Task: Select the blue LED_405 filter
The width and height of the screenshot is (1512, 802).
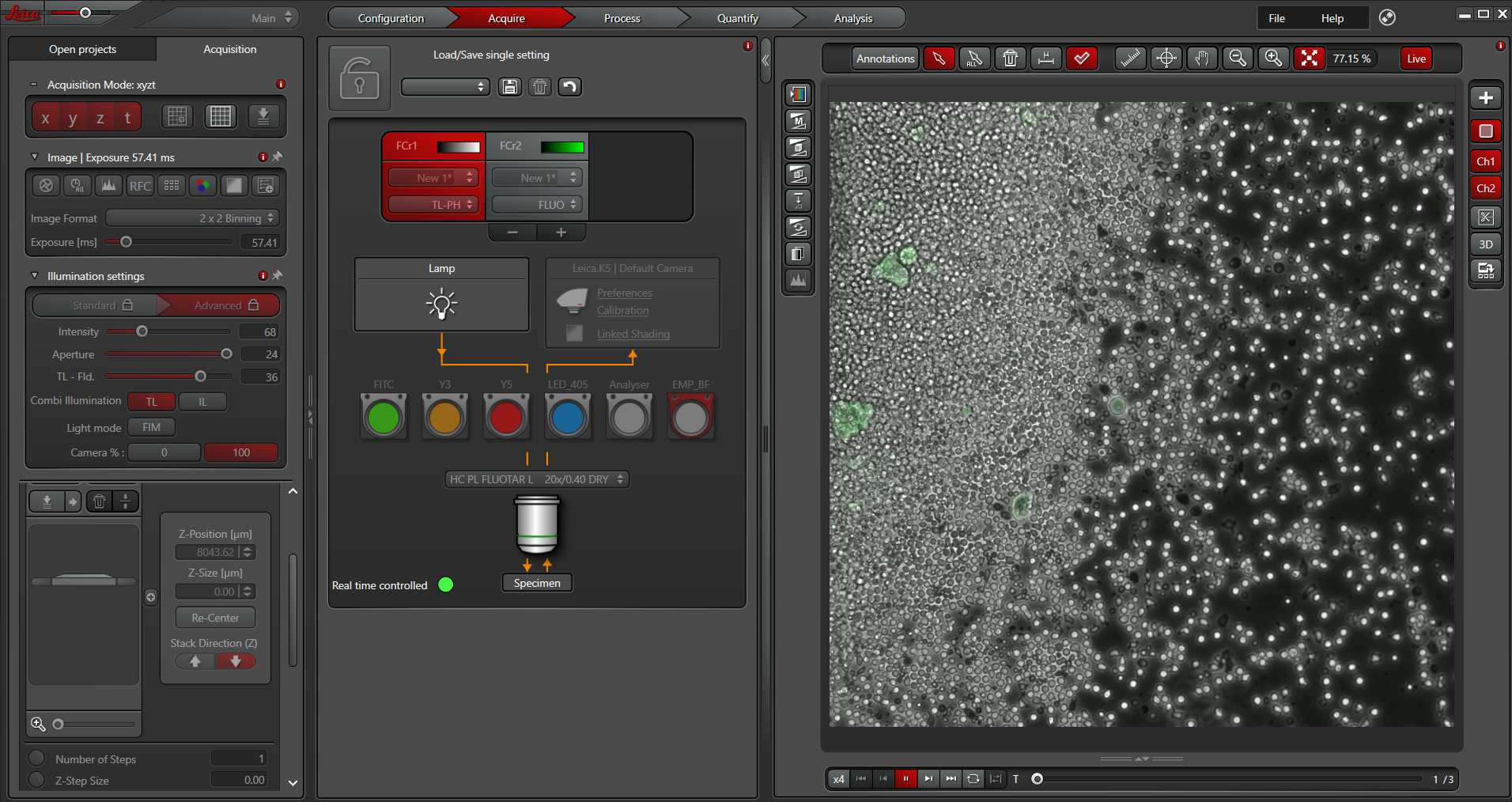Action: [x=568, y=418]
